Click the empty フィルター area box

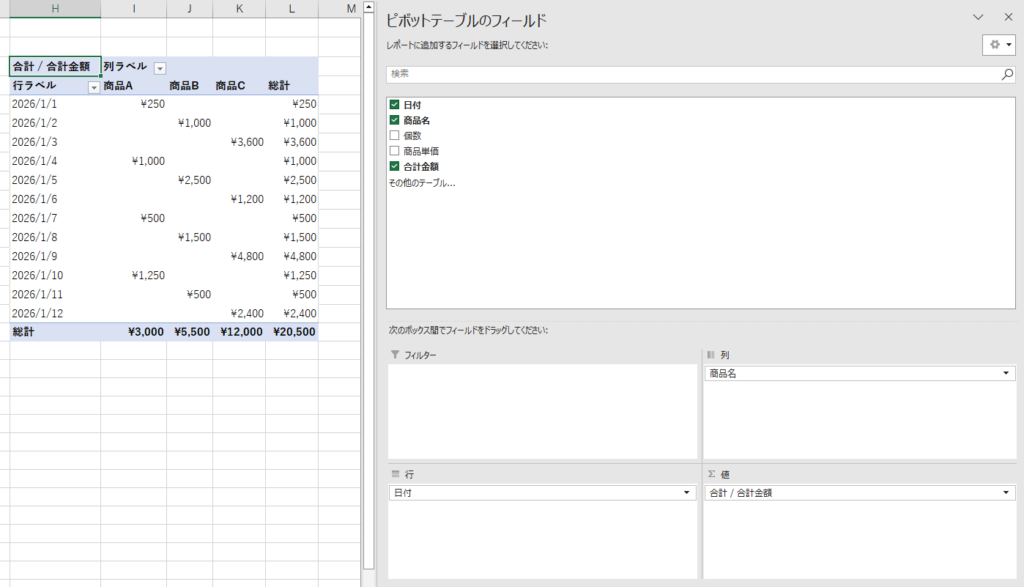click(x=542, y=410)
